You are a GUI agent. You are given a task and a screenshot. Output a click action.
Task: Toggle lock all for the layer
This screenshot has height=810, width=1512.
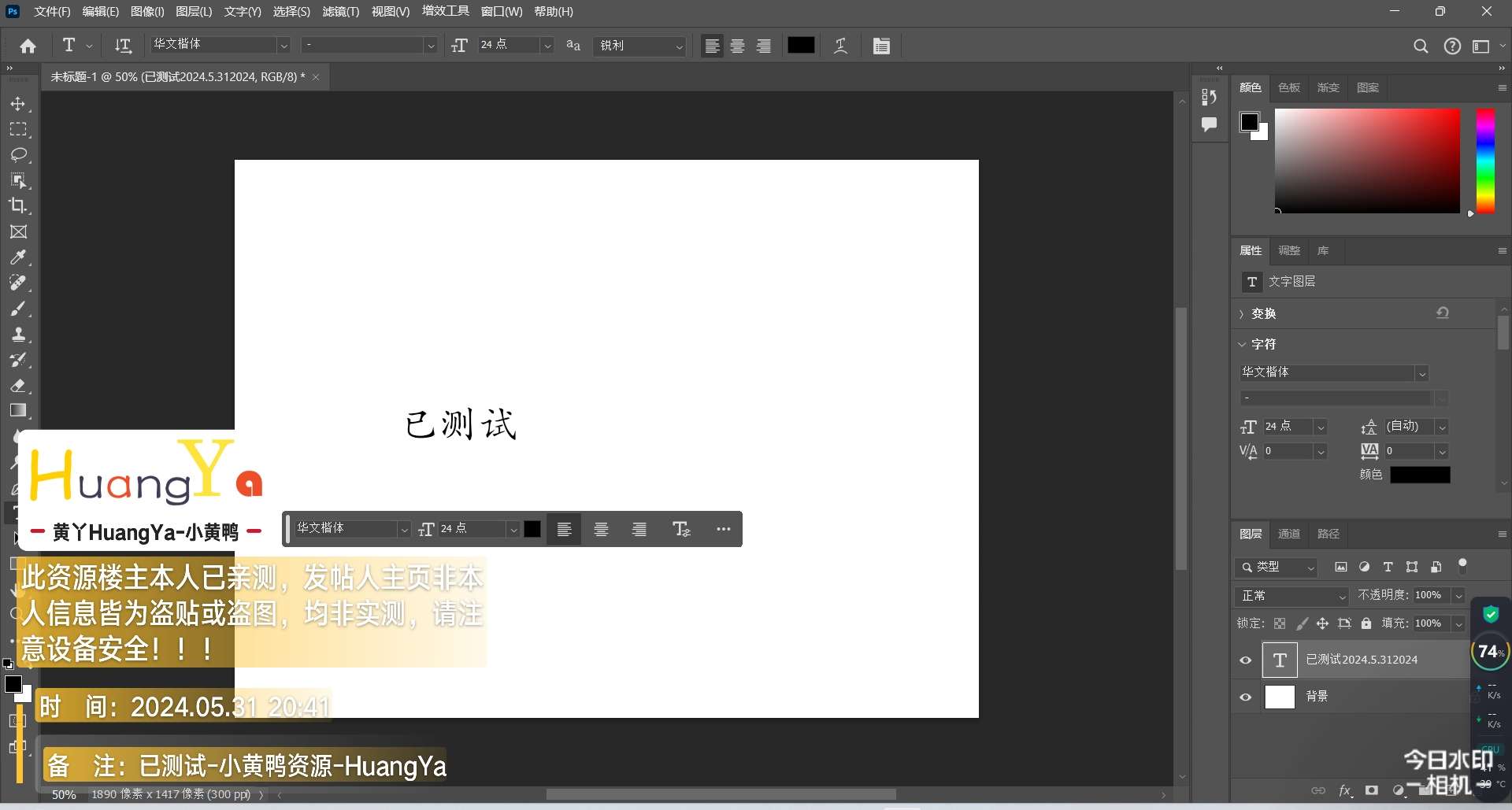point(1366,623)
